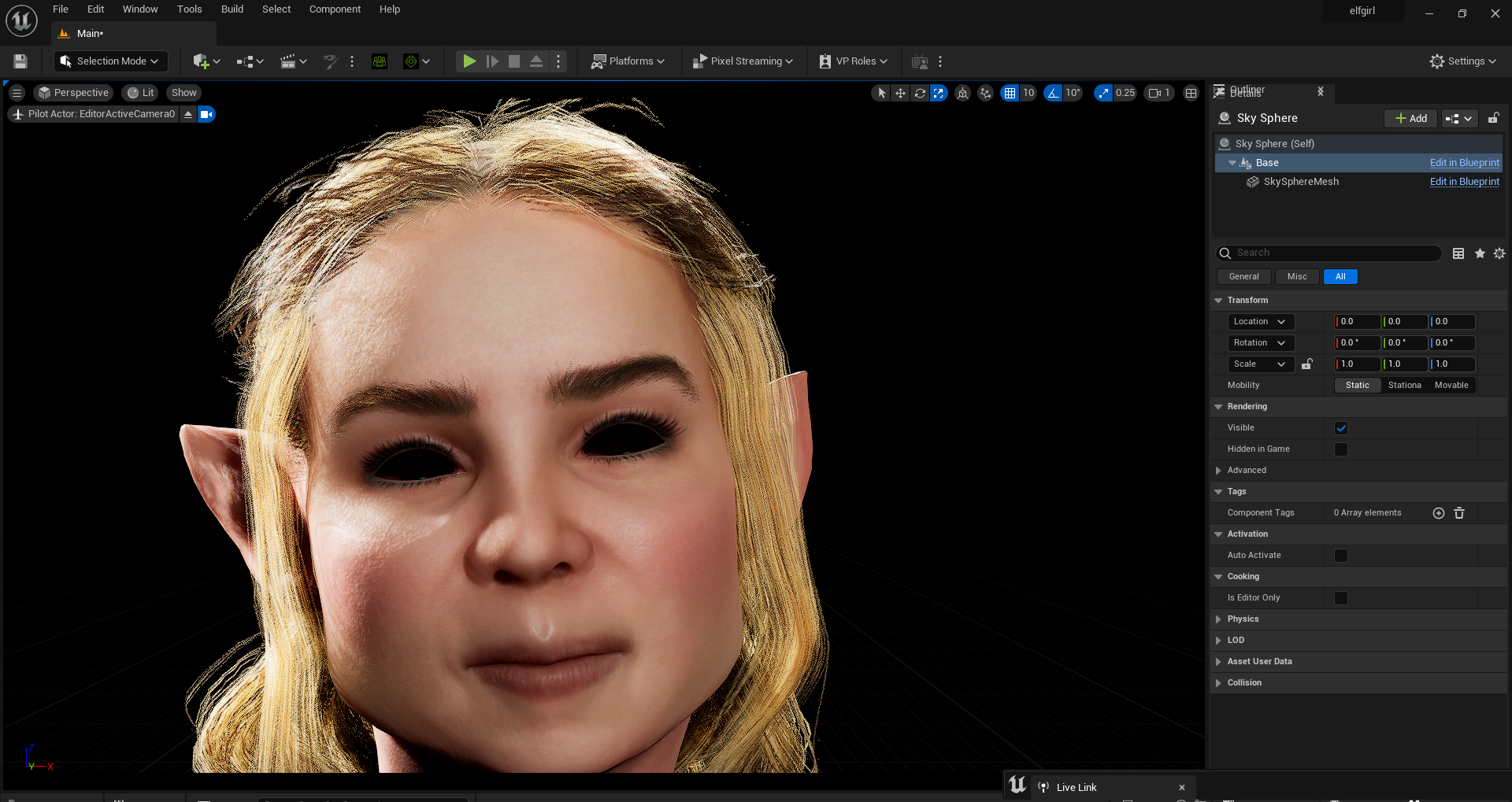Click Edit in Blueprint for Base
Image resolution: width=1512 pixels, height=802 pixels.
(x=1464, y=163)
